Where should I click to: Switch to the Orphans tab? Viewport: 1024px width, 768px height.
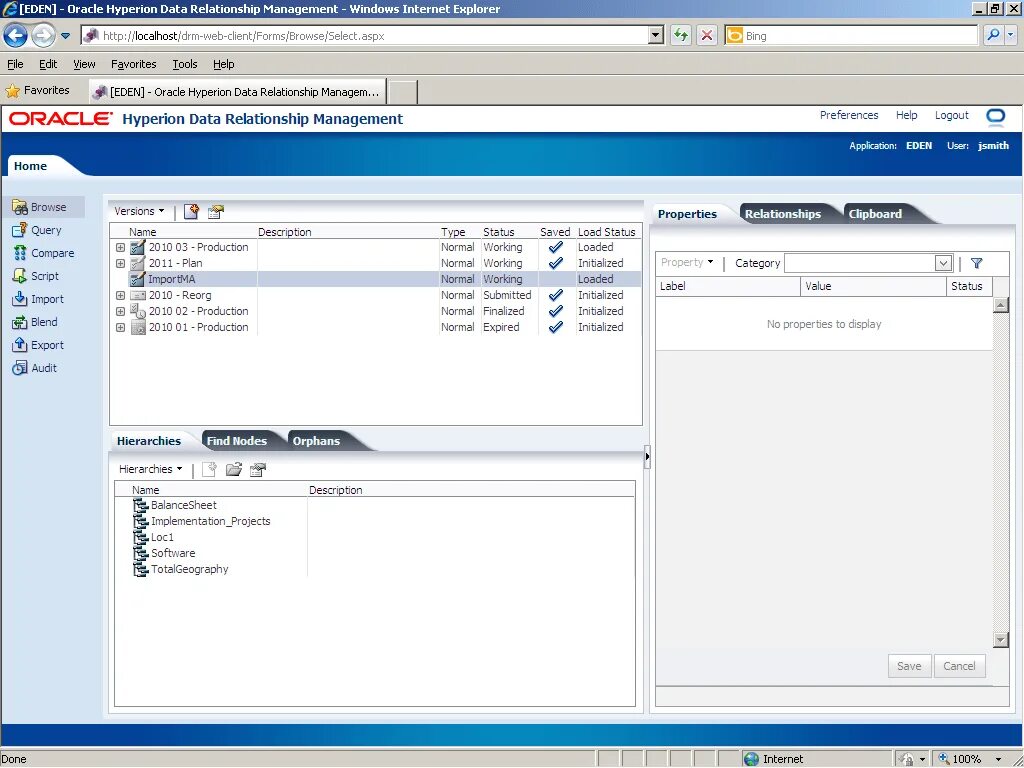pyautogui.click(x=316, y=441)
